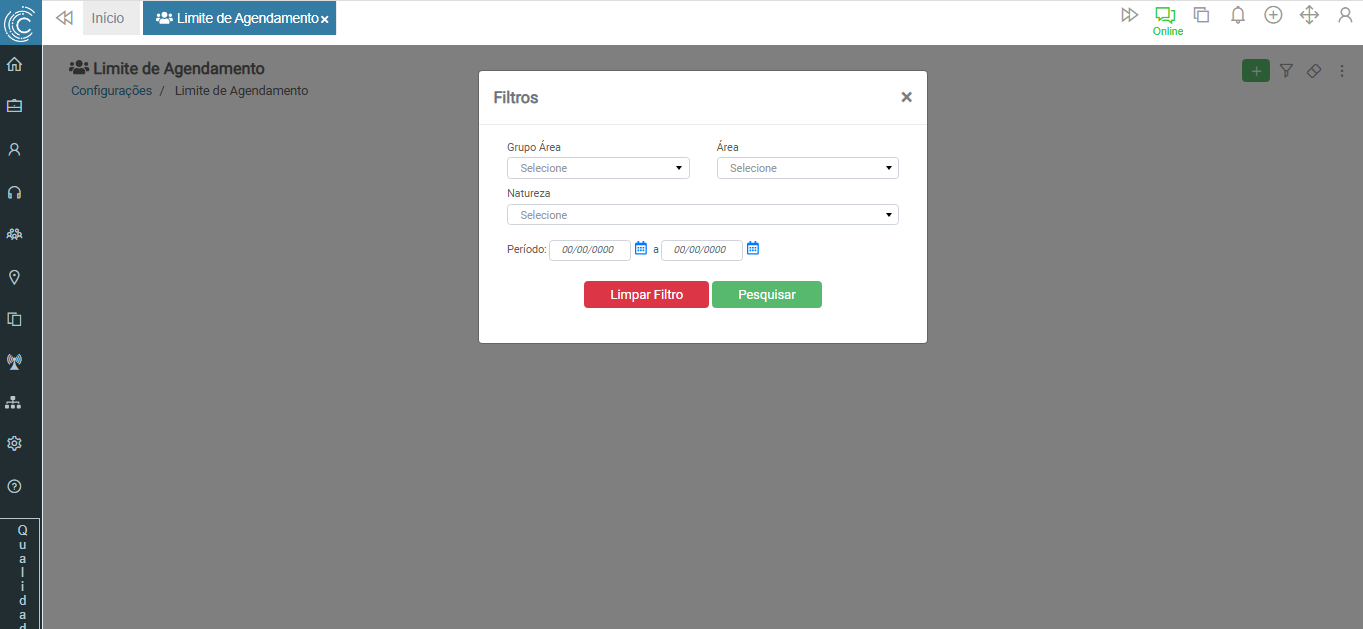Close the Filtros dialog
Image resolution: width=1363 pixels, height=629 pixels.
(906, 97)
